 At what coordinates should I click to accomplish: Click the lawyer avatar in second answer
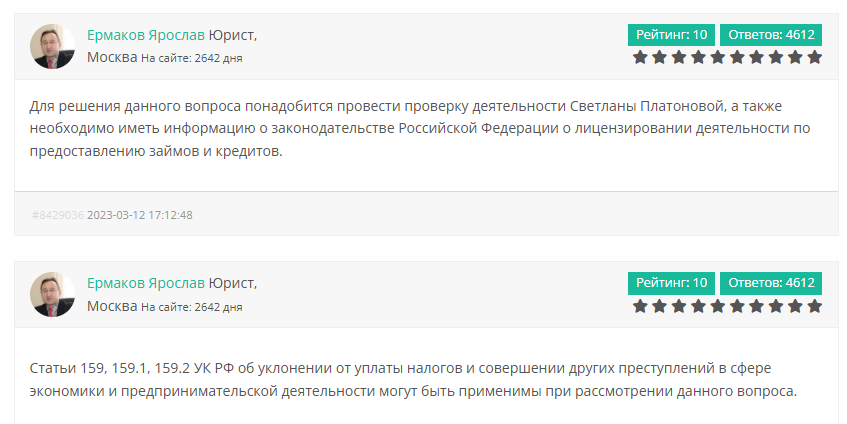[x=52, y=294]
